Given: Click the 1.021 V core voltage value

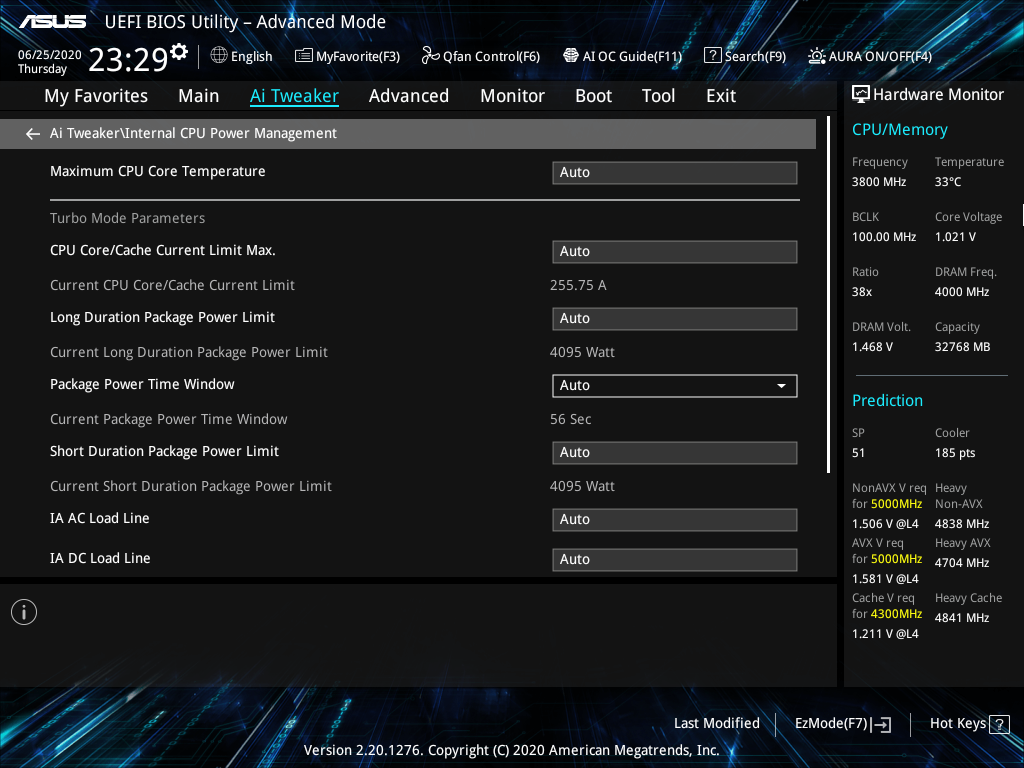Looking at the screenshot, I should pyautogui.click(x=955, y=237).
